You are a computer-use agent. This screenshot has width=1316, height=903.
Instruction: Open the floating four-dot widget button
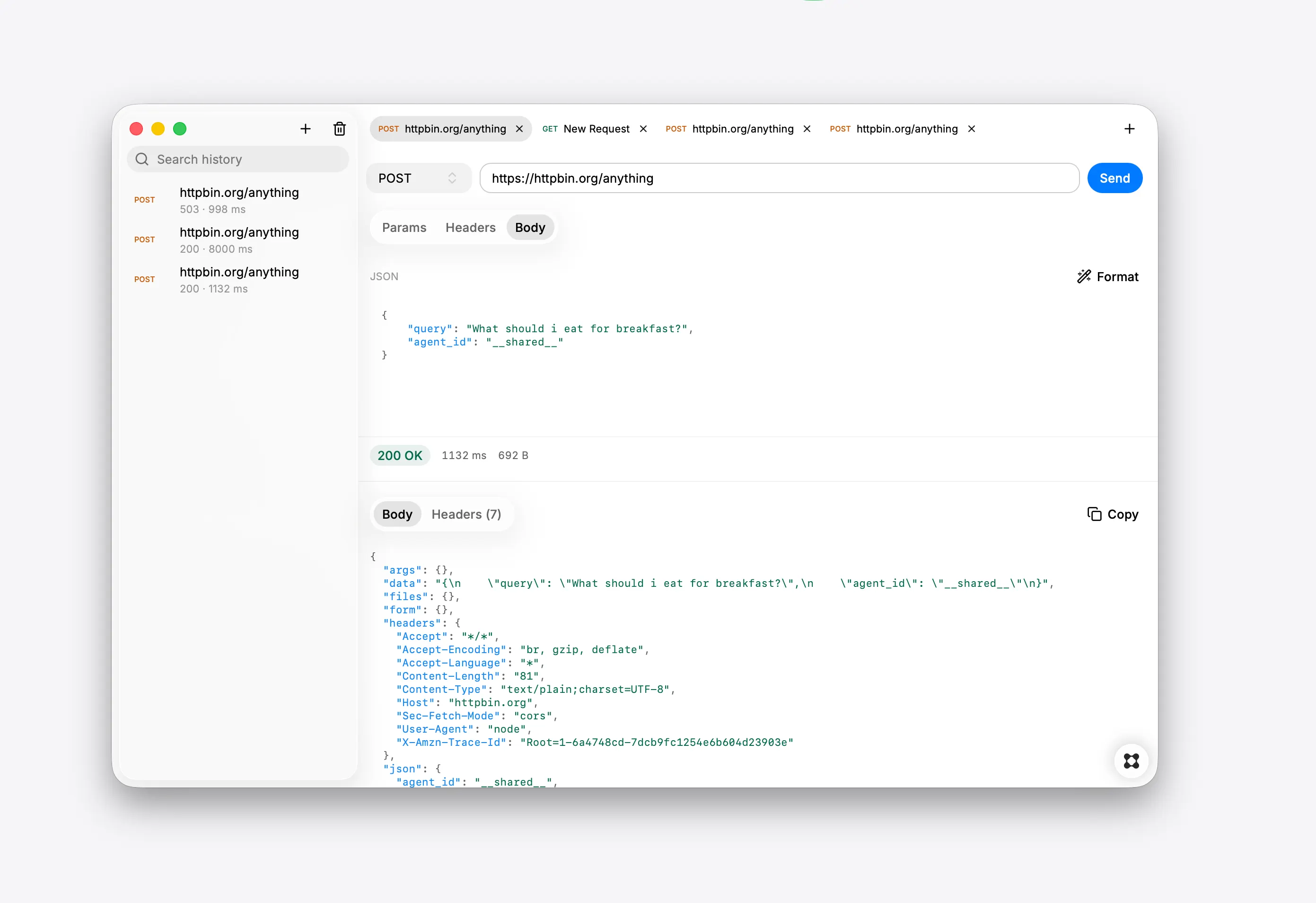pos(1131,761)
